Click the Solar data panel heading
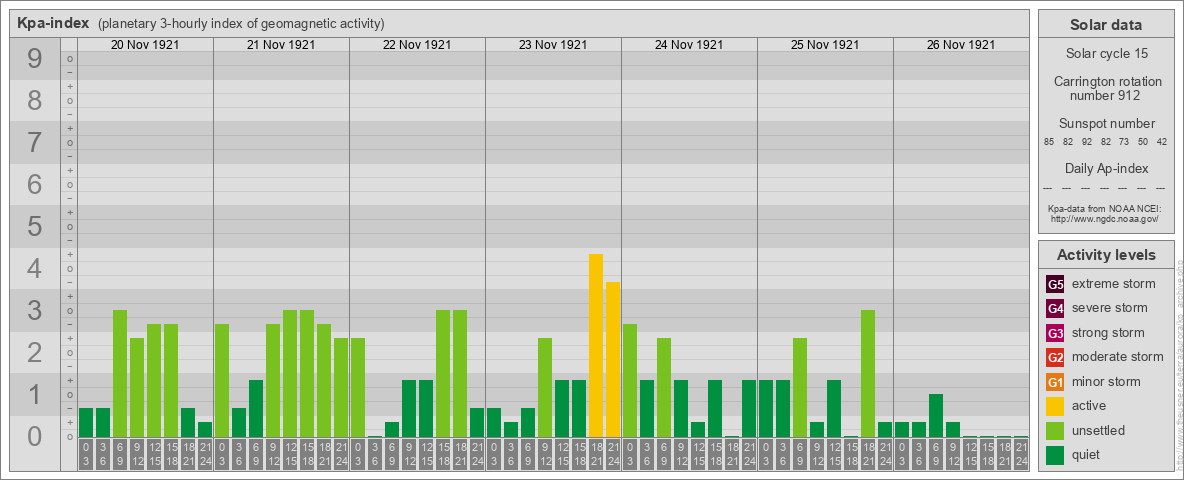Screen dimensions: 1184x480 click(x=1106, y=25)
